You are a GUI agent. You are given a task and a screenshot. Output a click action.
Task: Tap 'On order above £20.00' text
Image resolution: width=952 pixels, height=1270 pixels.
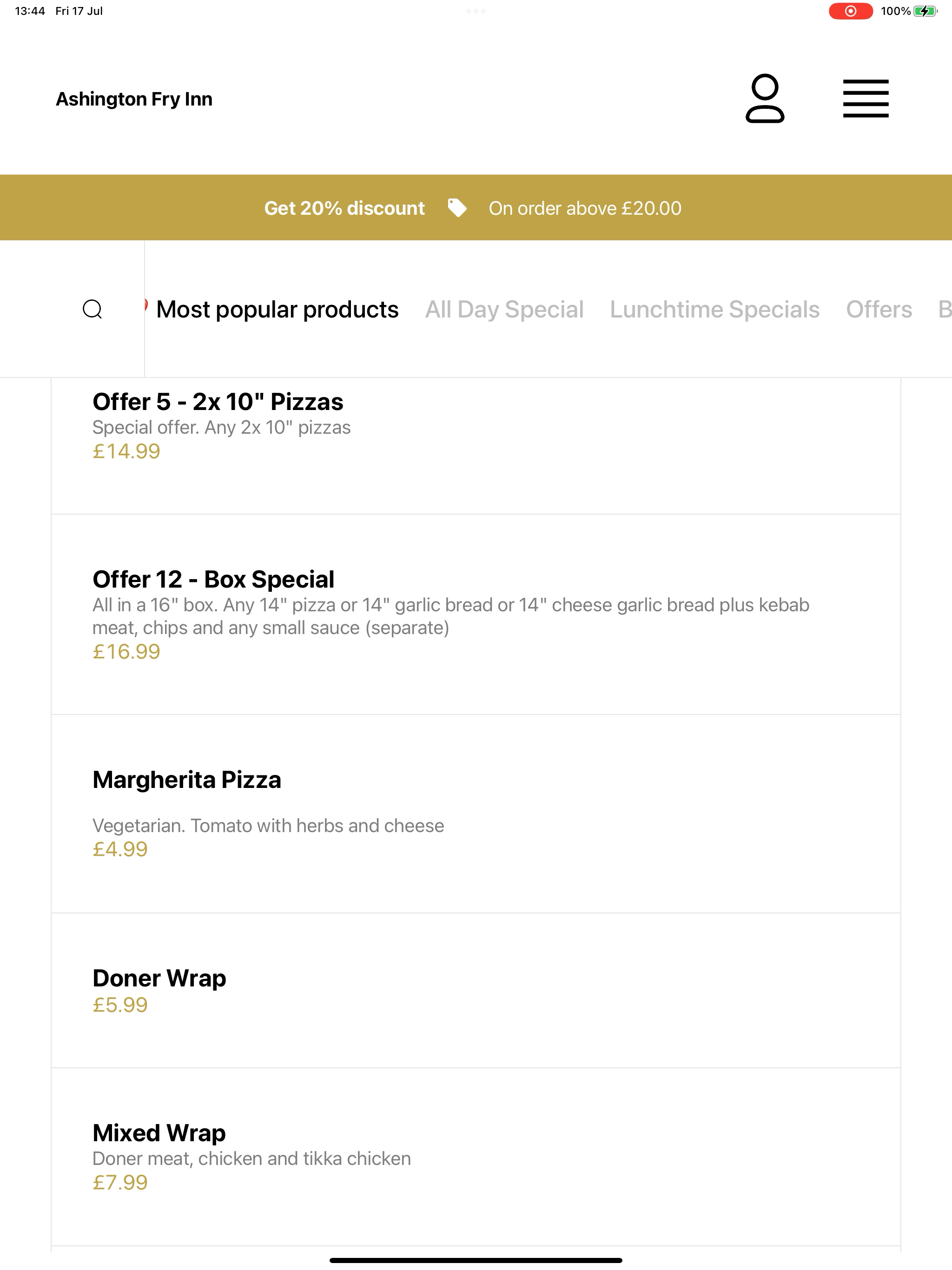point(585,208)
